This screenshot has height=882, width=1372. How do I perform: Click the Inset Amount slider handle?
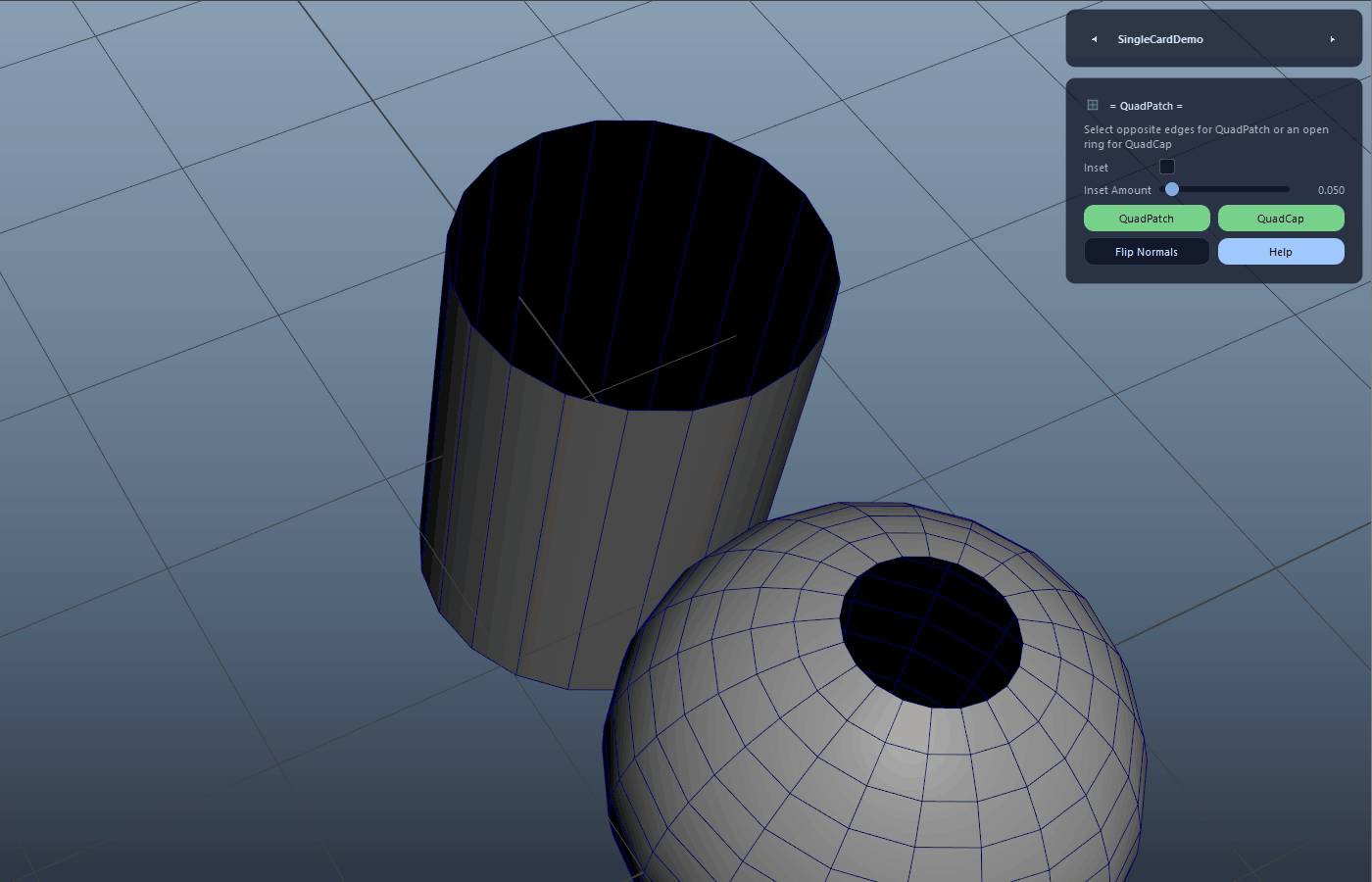[x=1172, y=189]
